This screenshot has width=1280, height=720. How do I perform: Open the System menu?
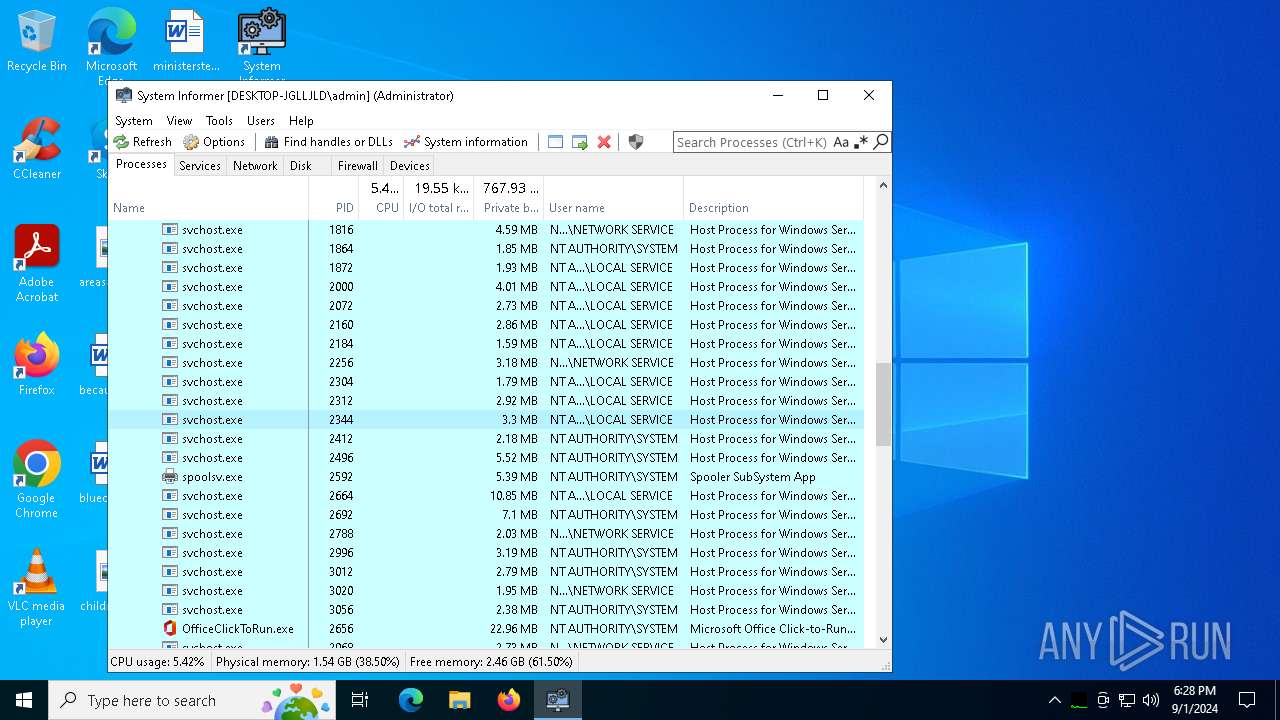tap(134, 120)
